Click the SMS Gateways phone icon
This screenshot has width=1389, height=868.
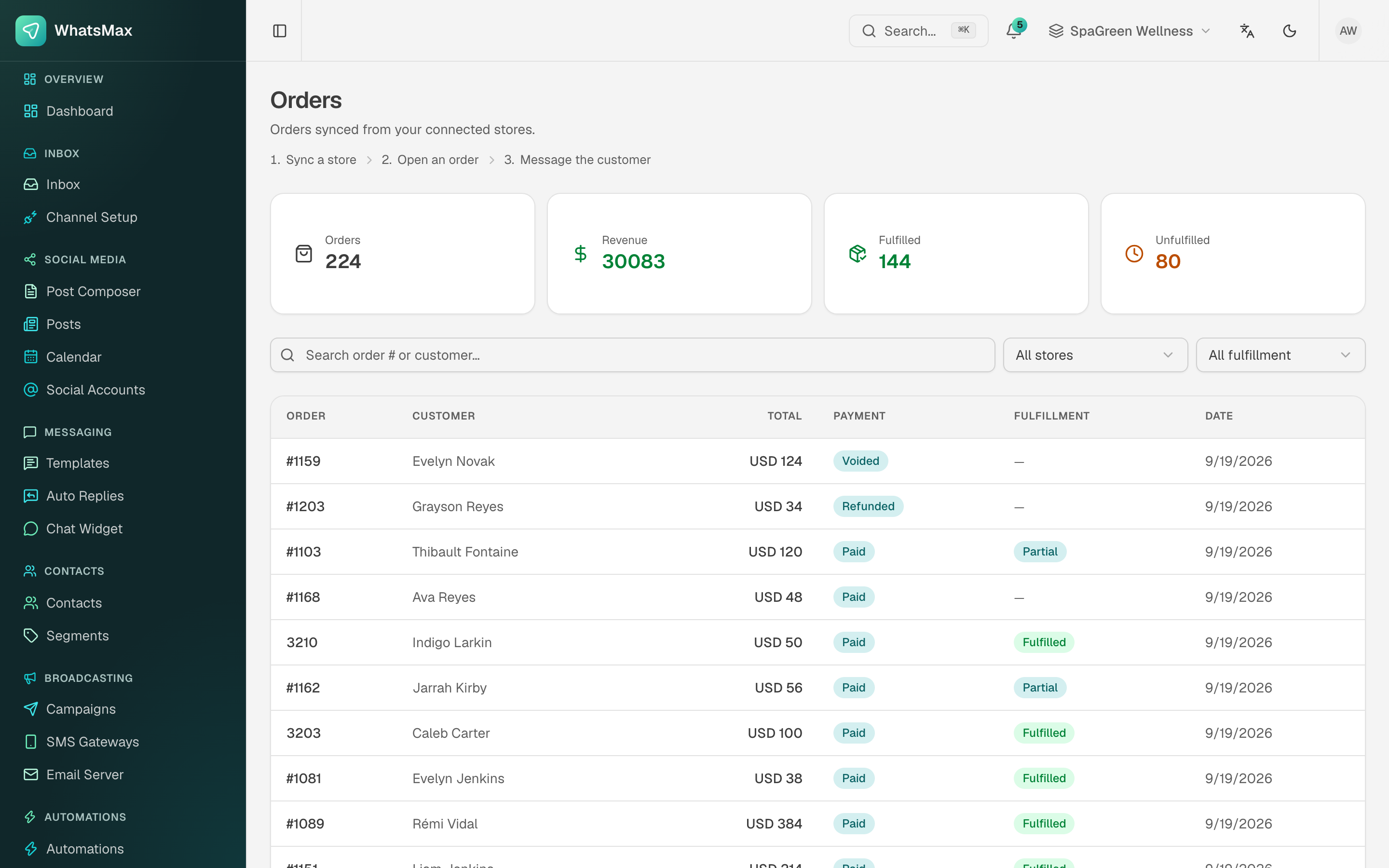coord(30,741)
